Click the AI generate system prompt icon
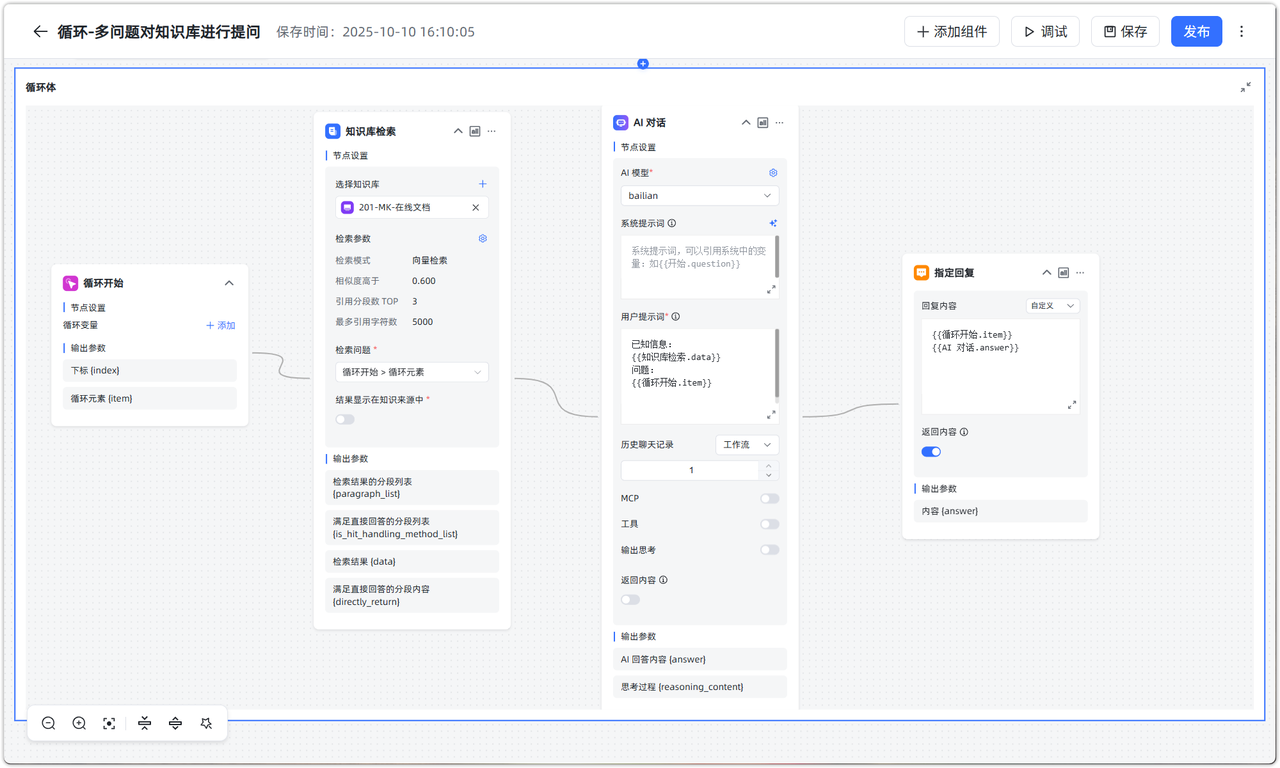 pos(772,223)
